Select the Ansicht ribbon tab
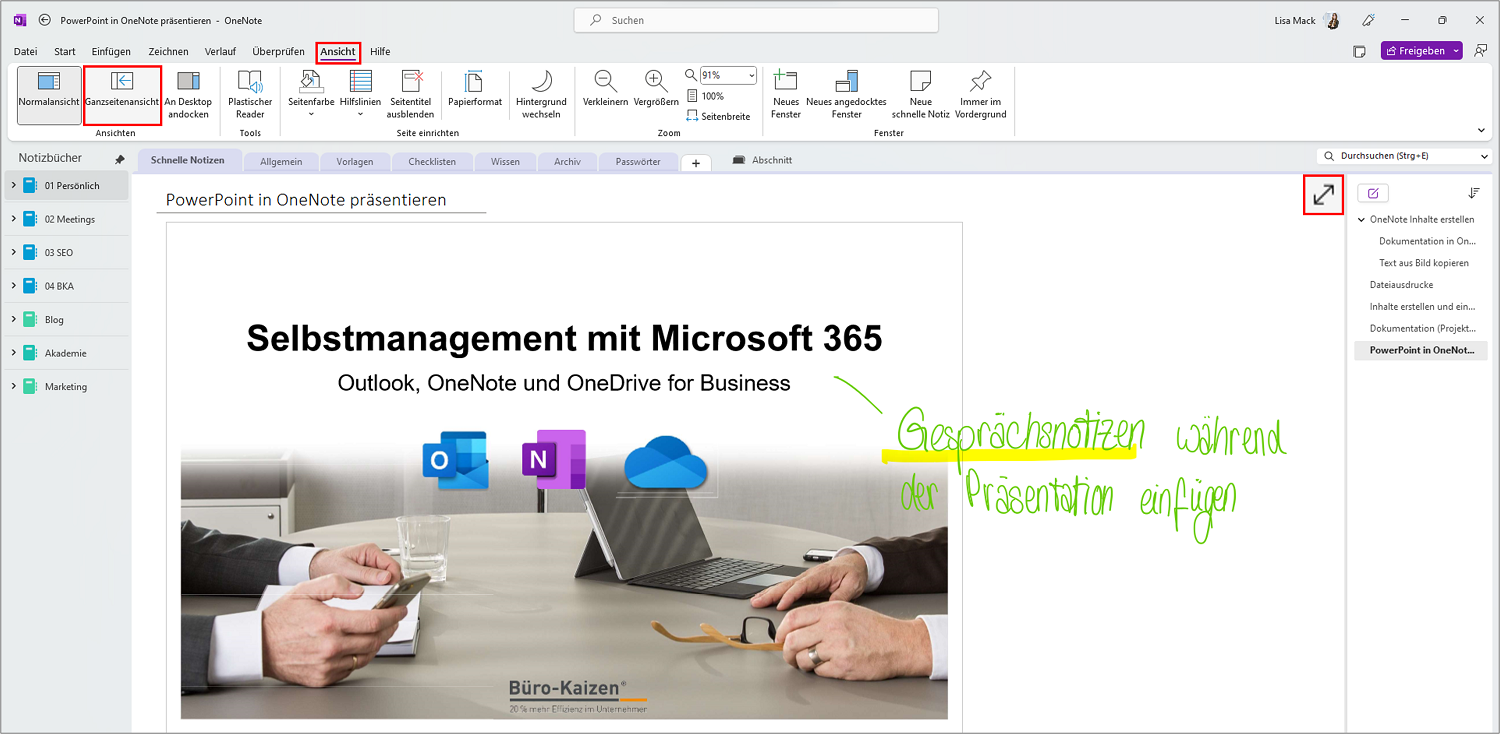Screen dimensions: 1500x734 338,51
